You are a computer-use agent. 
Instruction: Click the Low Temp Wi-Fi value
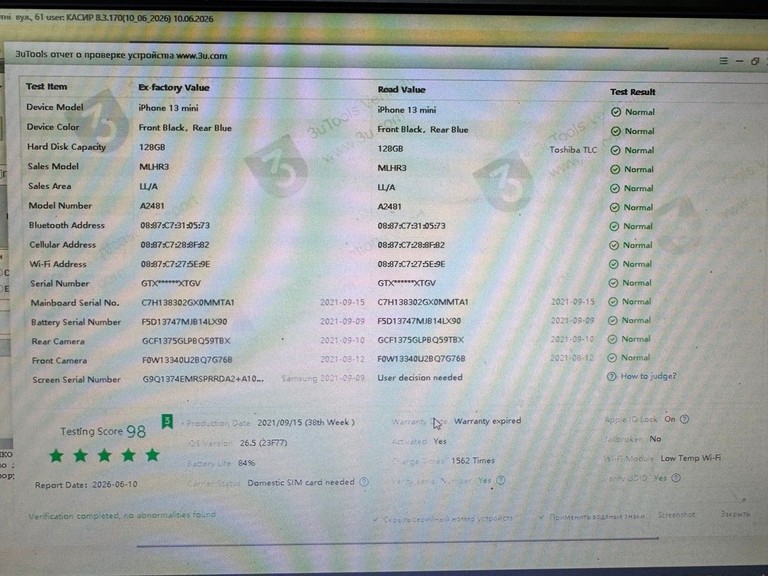(691, 458)
